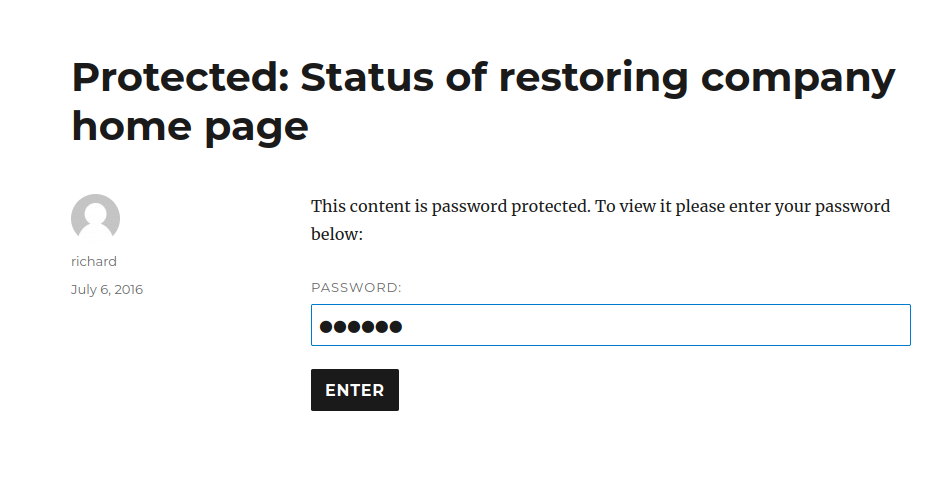Screen dimensions: 947x502
Task: Click the word "below:" in the notice
Action: pos(336,235)
